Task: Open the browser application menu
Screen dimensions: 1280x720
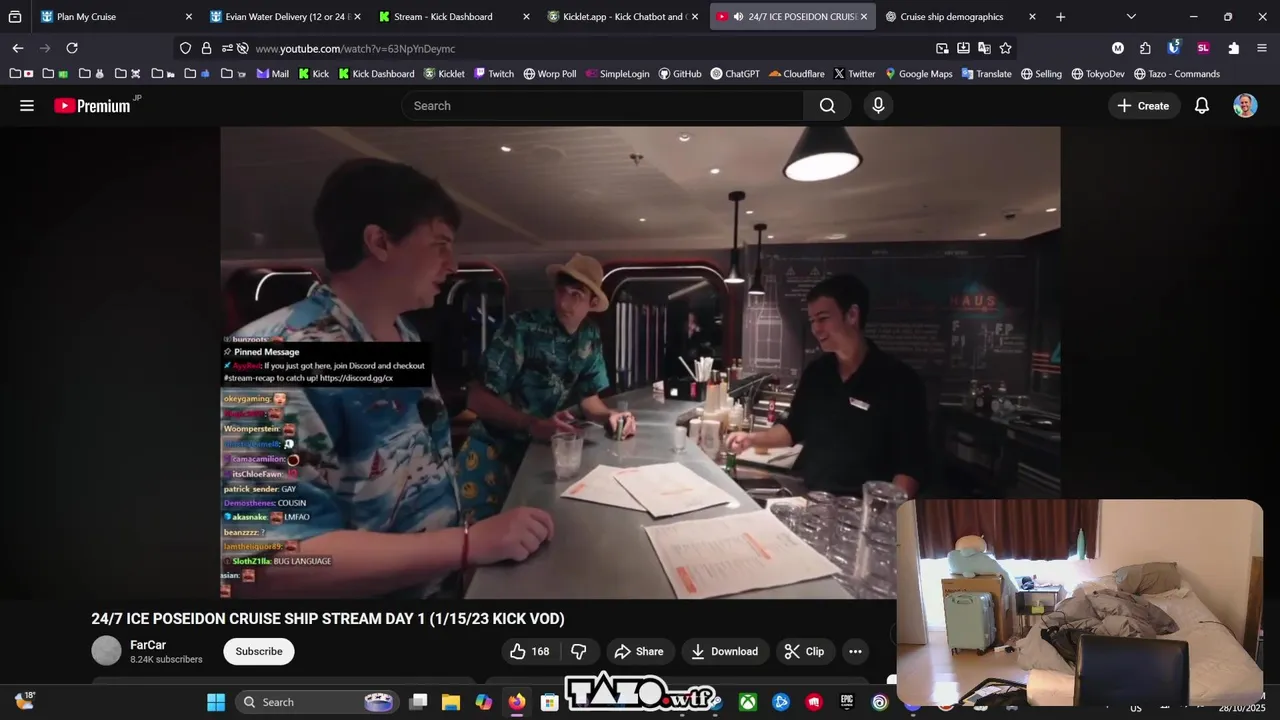Action: coord(1262,48)
